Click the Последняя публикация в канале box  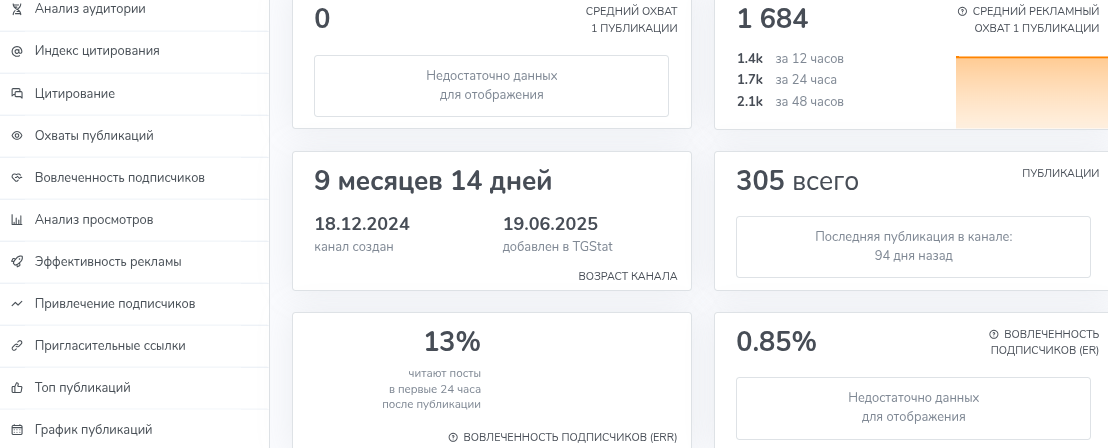pyautogui.click(x=913, y=247)
